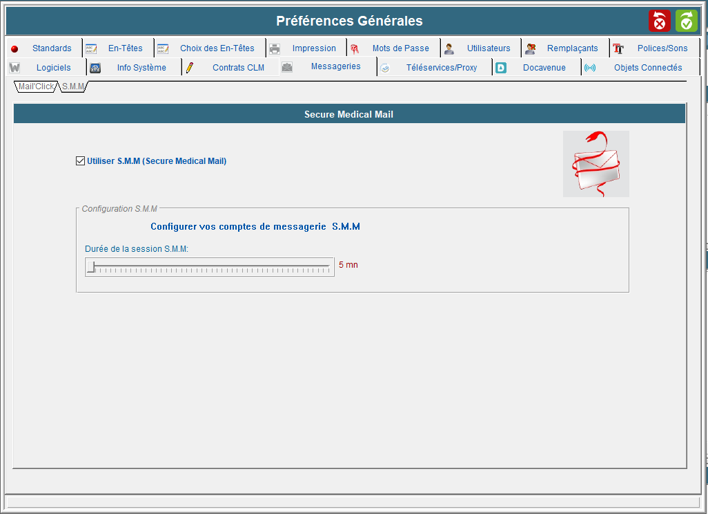Switch to the Mots de Passe tab
708x514 pixels.
pyautogui.click(x=400, y=48)
